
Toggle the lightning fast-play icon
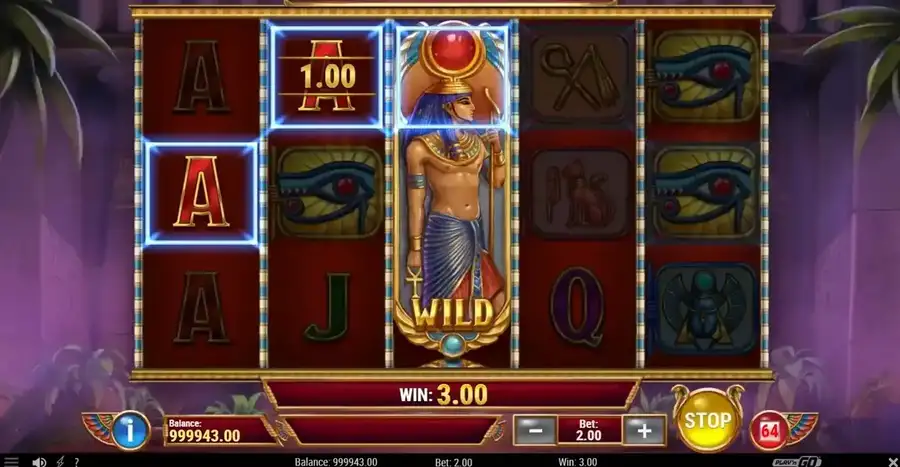[60, 462]
